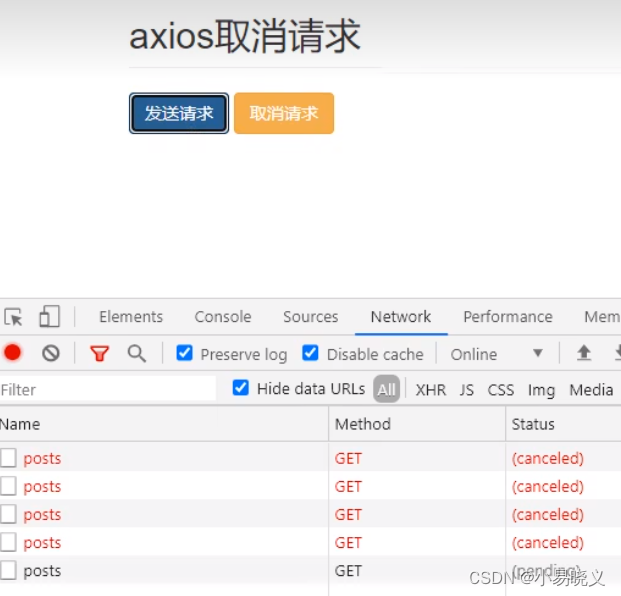Viewport: 621px width, 596px height.
Task: Select the pending posts request row
Action: point(310,570)
